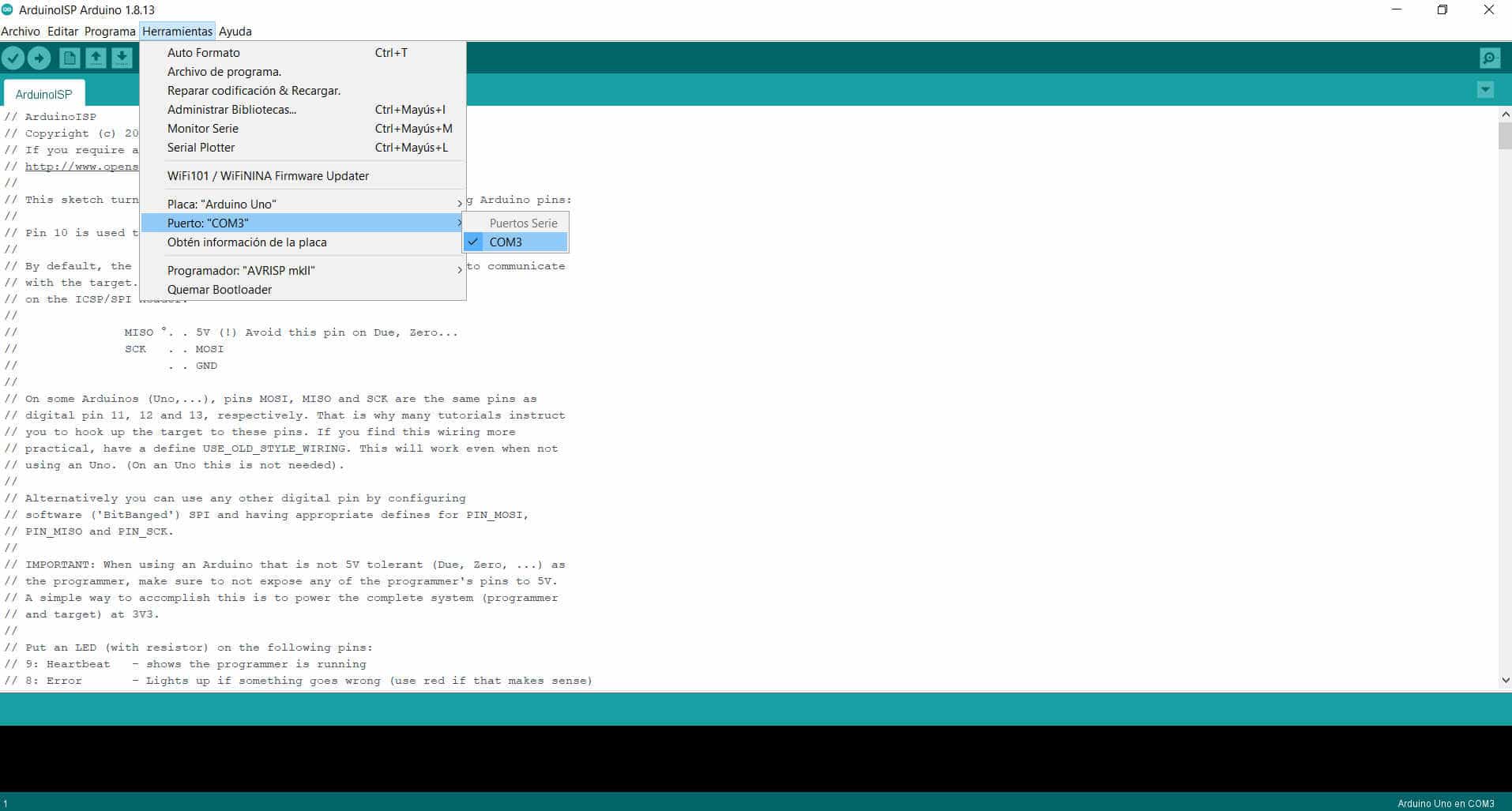Expand the Programador "AVRISP mkII" submenu
This screenshot has width=1512, height=811.
click(303, 270)
